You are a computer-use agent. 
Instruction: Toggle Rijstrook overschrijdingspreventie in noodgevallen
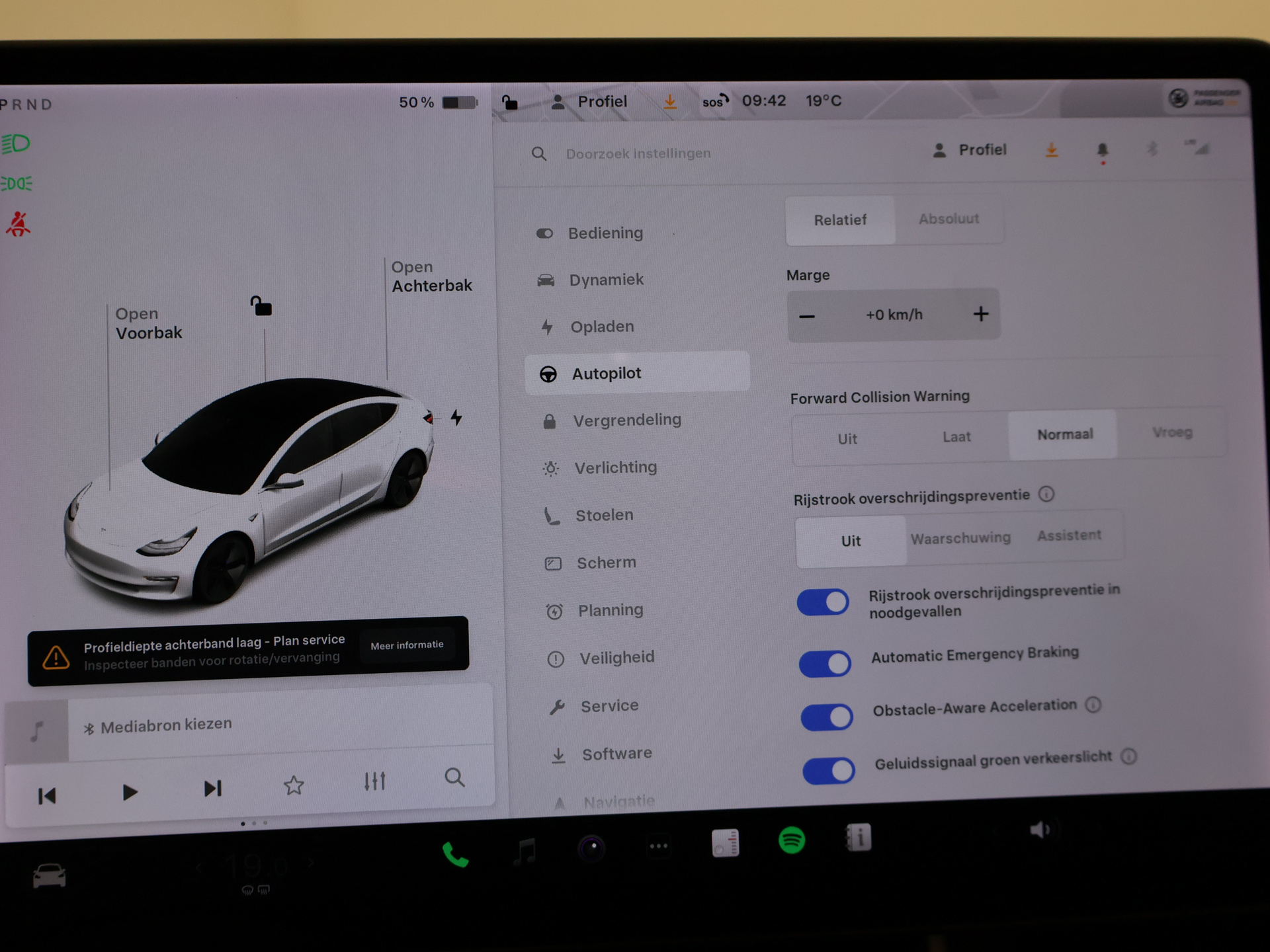(823, 602)
